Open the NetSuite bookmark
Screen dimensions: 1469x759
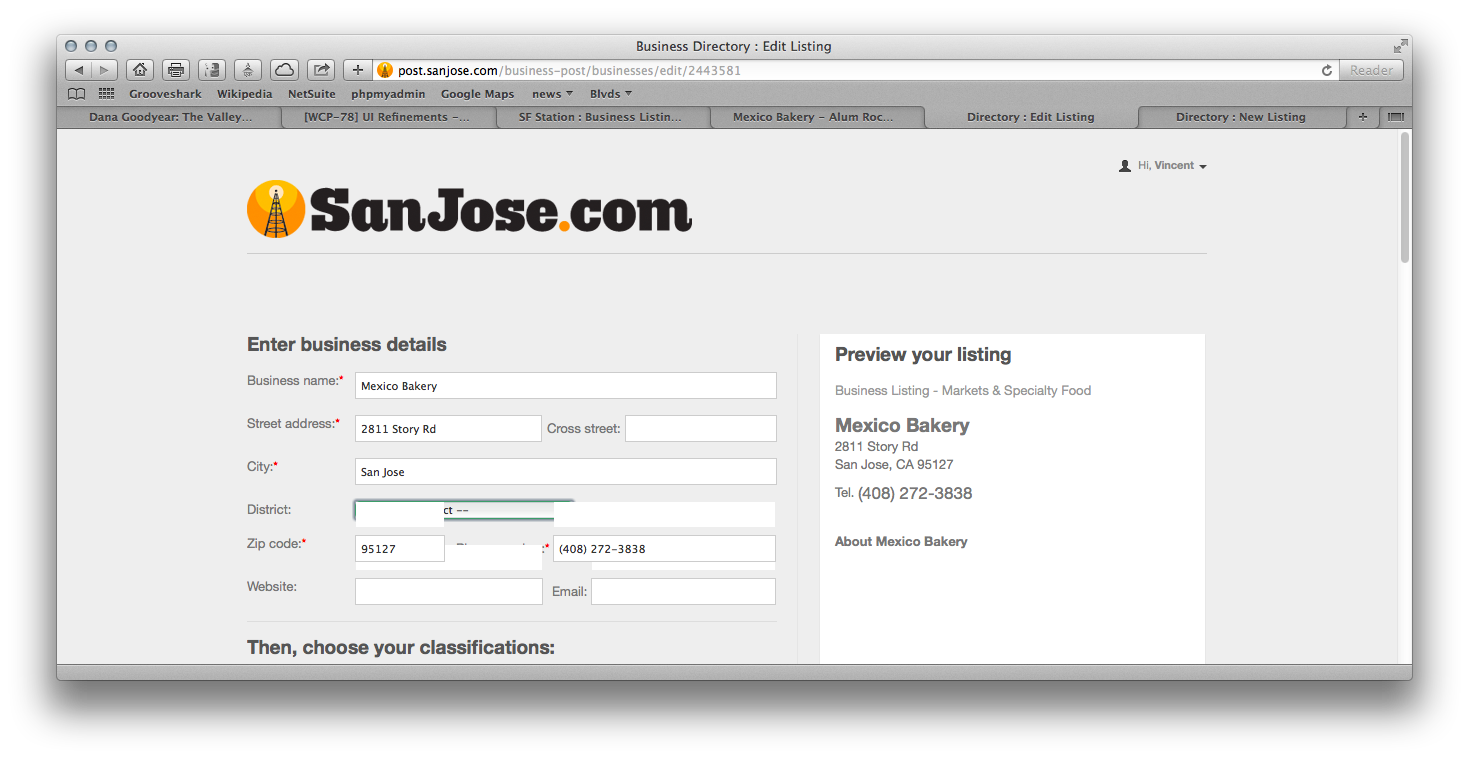tap(312, 94)
